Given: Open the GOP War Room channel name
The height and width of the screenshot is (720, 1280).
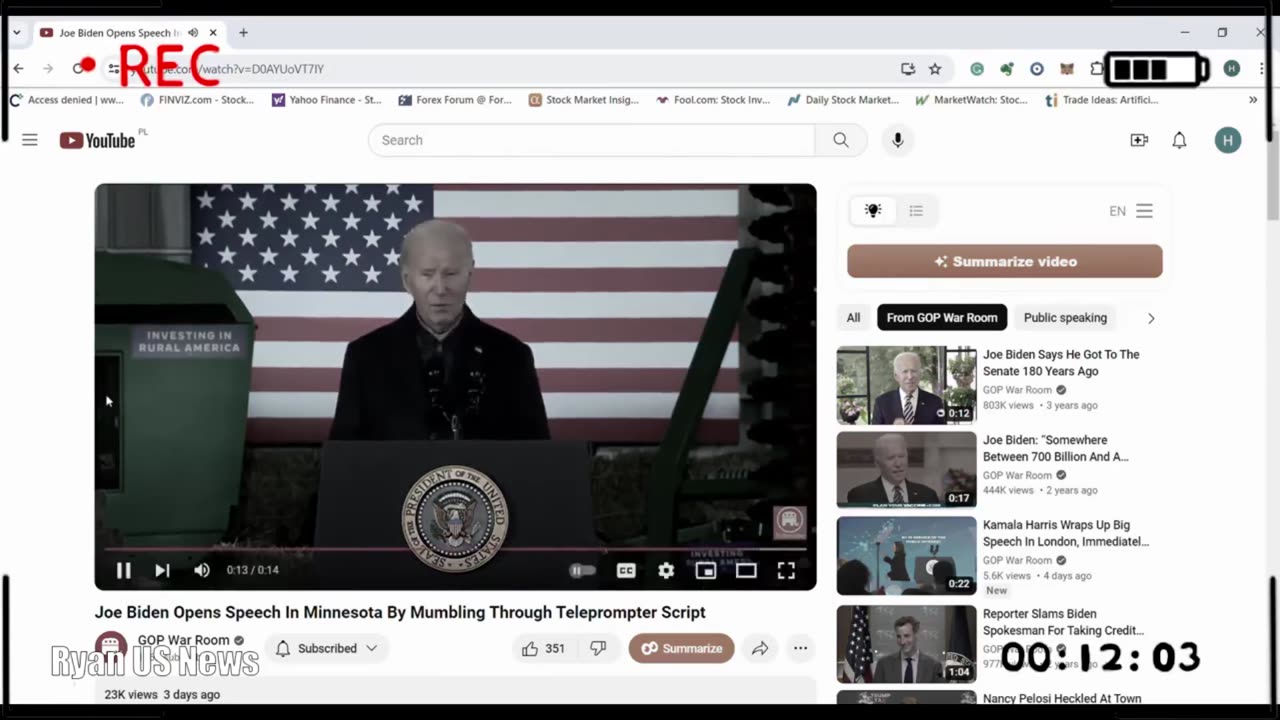Looking at the screenshot, I should [x=183, y=640].
